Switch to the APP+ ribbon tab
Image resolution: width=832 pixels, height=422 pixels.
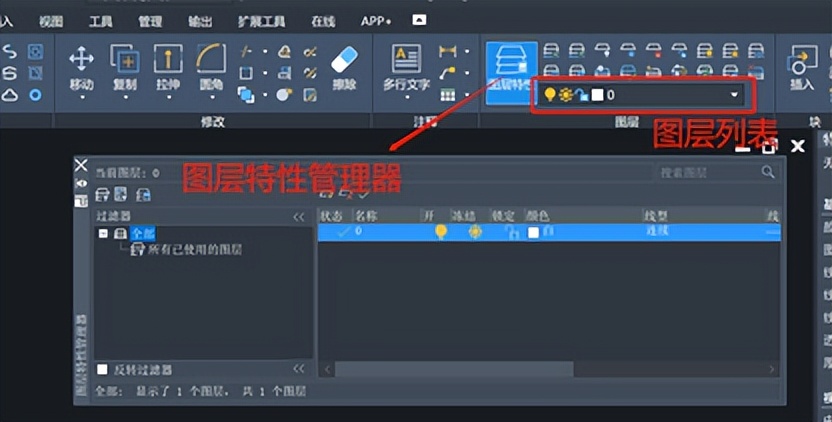[376, 21]
